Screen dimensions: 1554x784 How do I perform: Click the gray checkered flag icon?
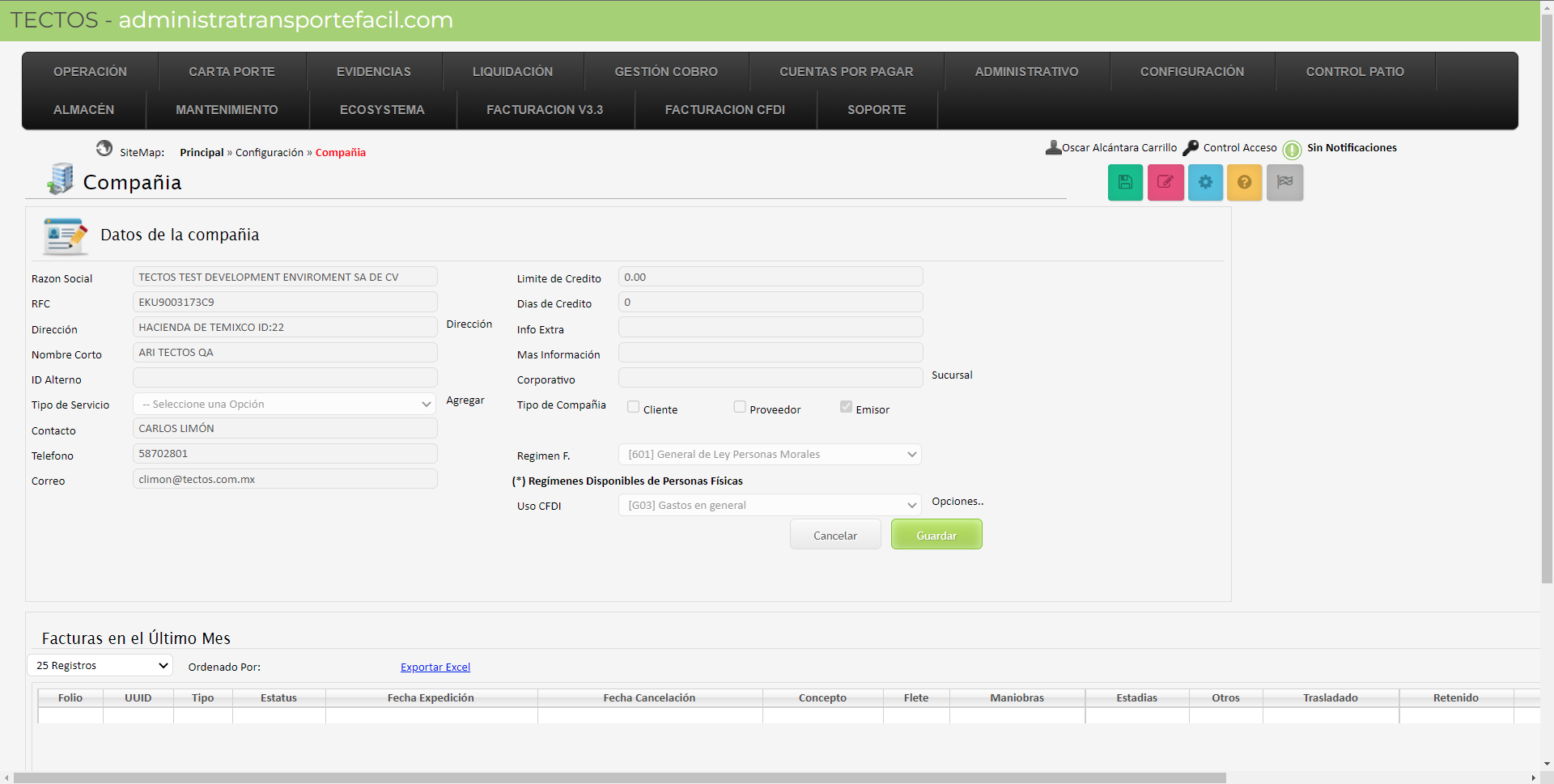click(x=1284, y=182)
